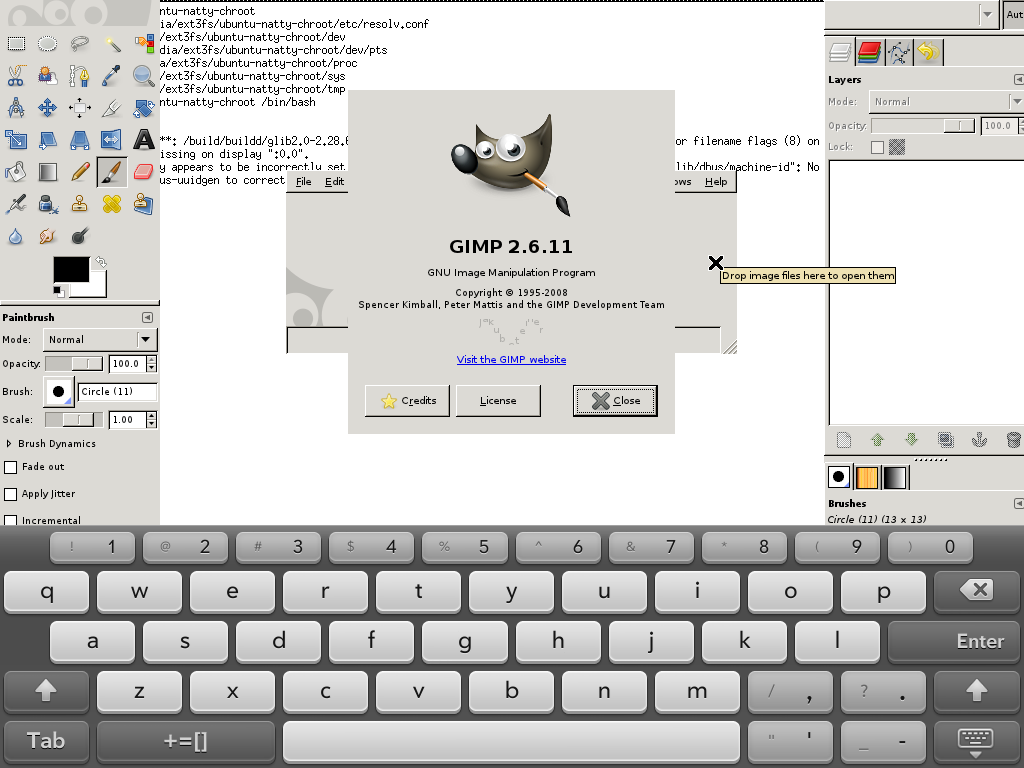Choose the Blend gradient tool

coord(48,172)
